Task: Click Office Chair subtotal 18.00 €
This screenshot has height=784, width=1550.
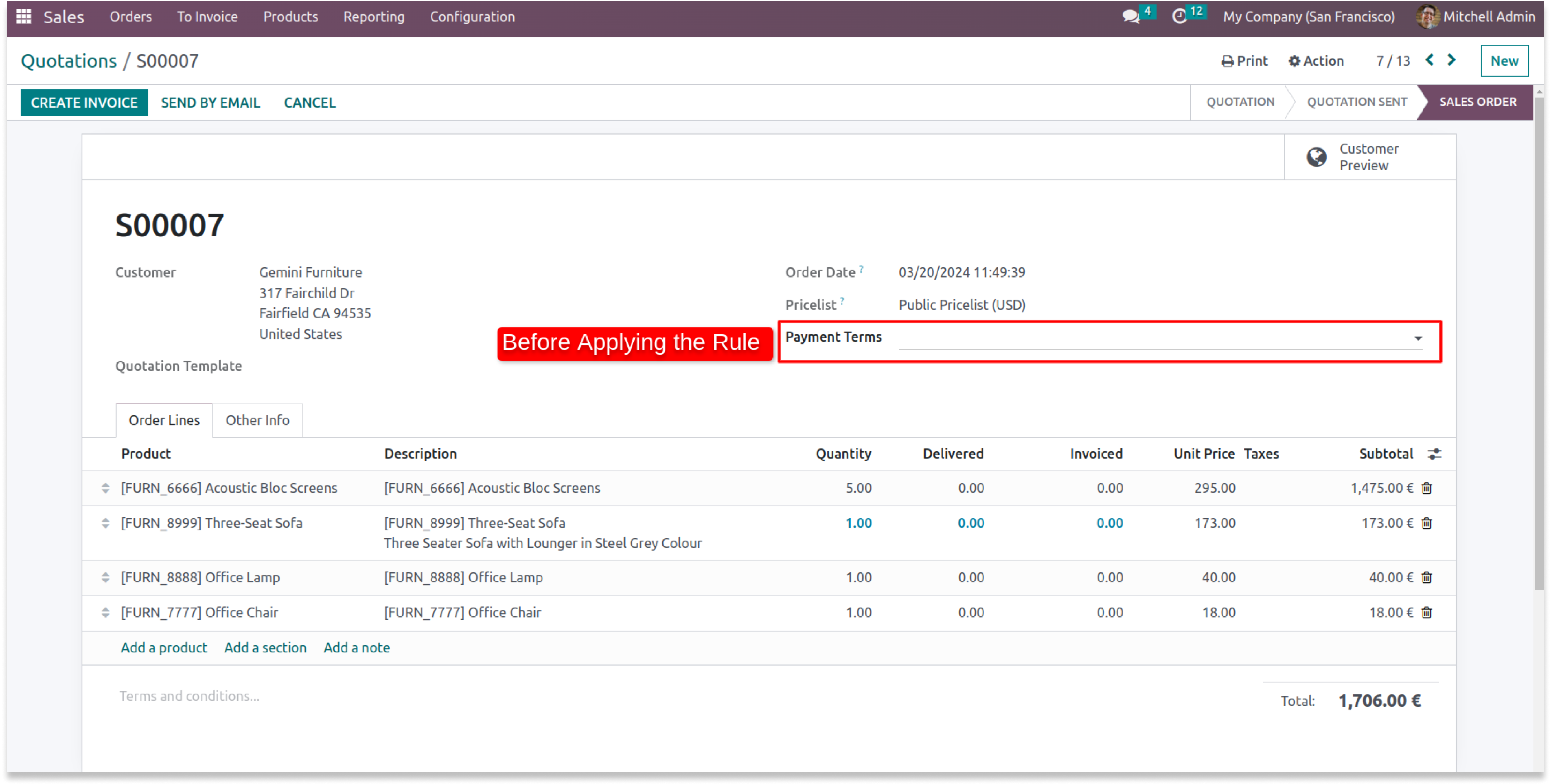Action: coord(1391,613)
